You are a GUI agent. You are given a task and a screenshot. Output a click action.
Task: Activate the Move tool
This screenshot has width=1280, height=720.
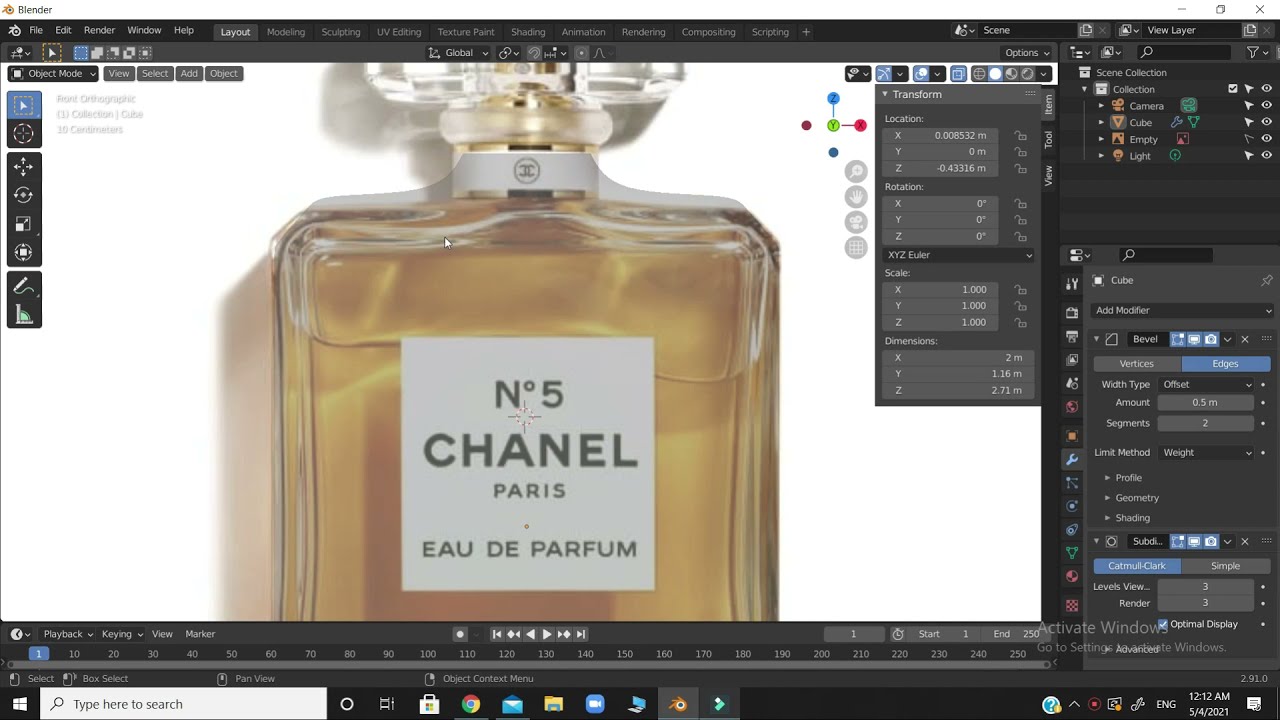[24, 167]
